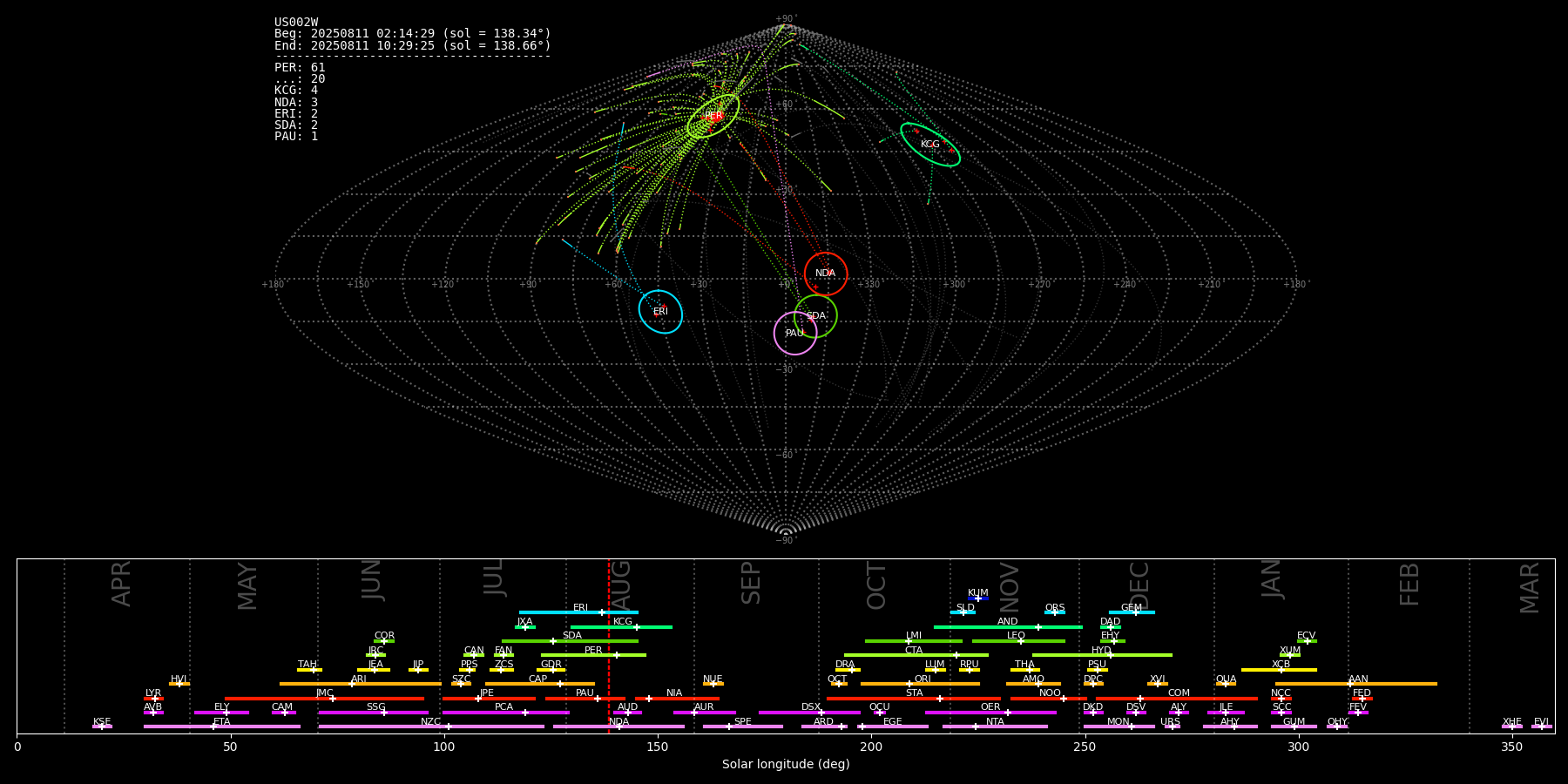The height and width of the screenshot is (784, 1568).
Task: Select the XCB shower bar
Action: (x=1279, y=670)
